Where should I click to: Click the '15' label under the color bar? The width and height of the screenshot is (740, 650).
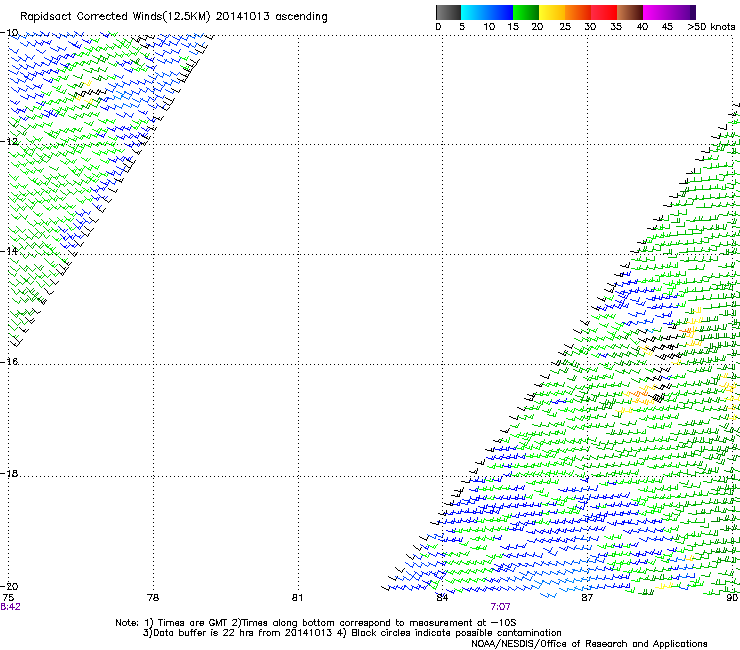pyautogui.click(x=513, y=27)
